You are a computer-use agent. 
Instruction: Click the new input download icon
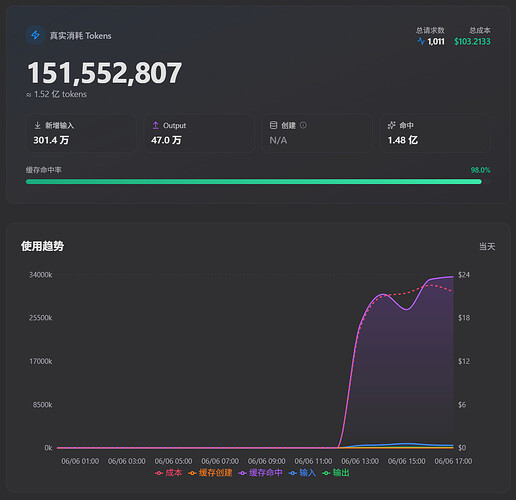37,125
